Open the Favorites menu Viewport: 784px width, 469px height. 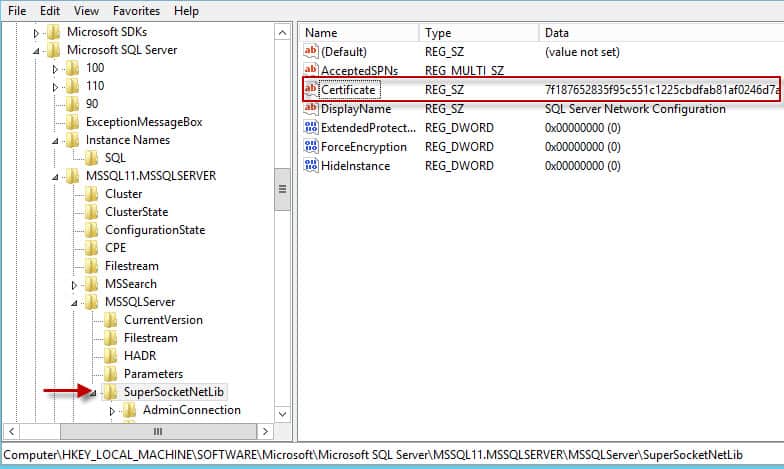point(136,10)
